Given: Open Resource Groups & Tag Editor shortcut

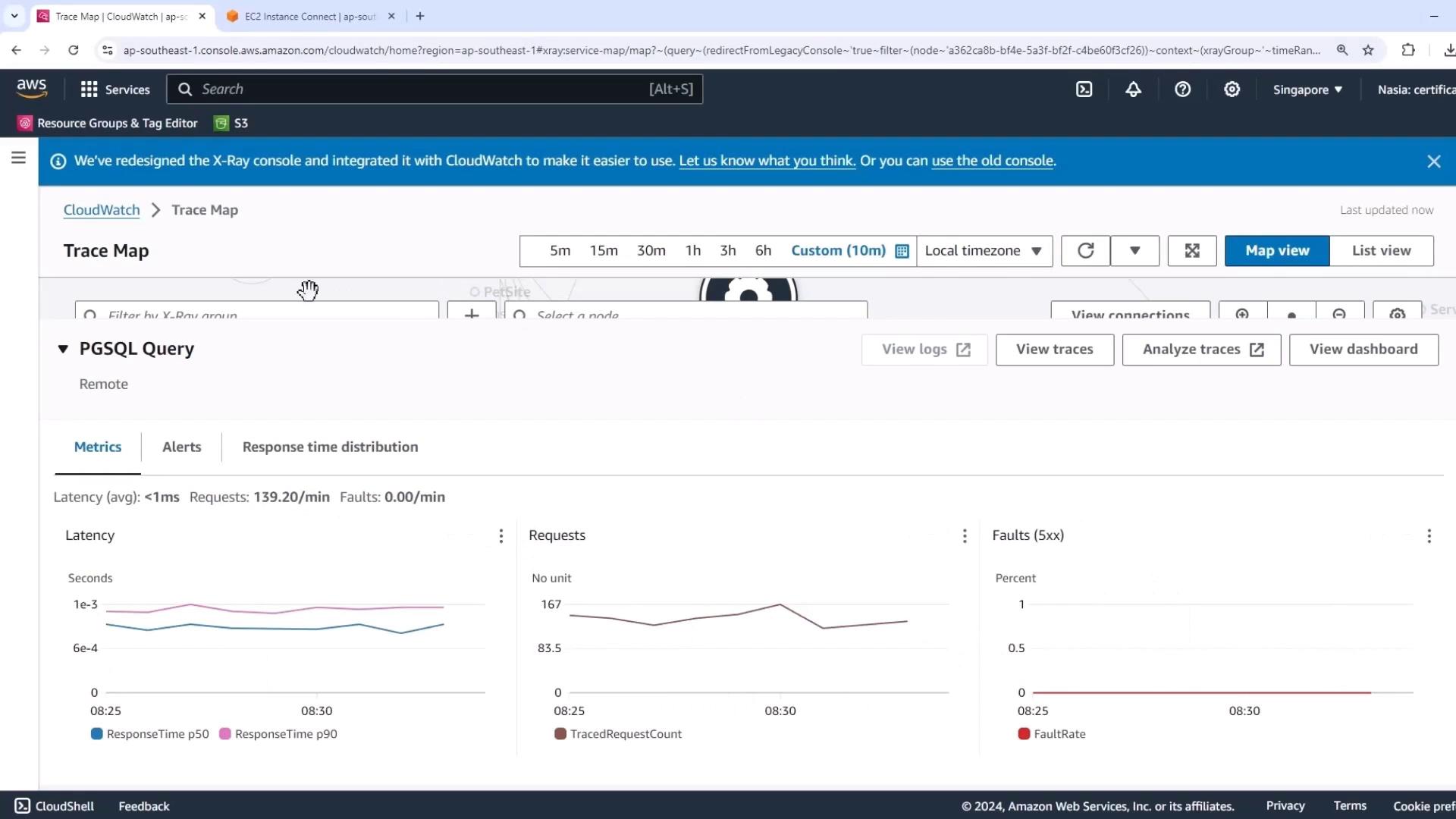Looking at the screenshot, I should point(108,123).
